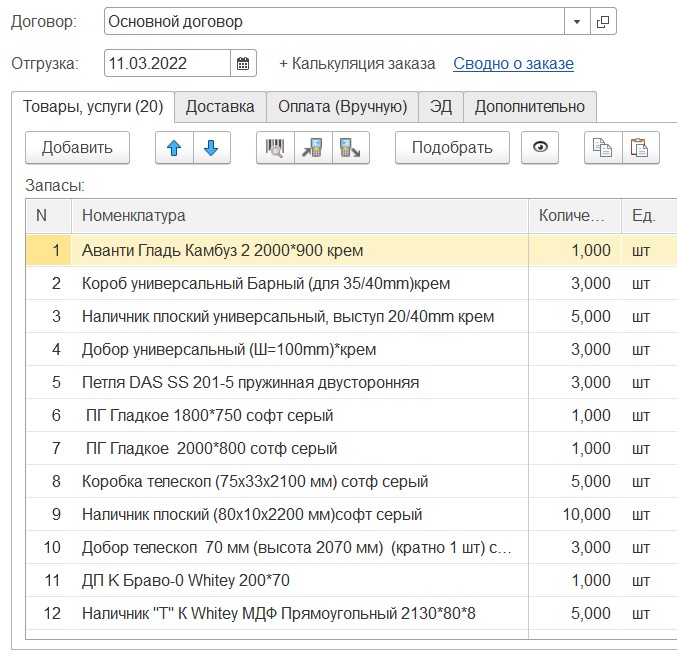The image size is (677, 658).
Task: Expand the Калькуляция заказа section
Action: click(x=357, y=64)
